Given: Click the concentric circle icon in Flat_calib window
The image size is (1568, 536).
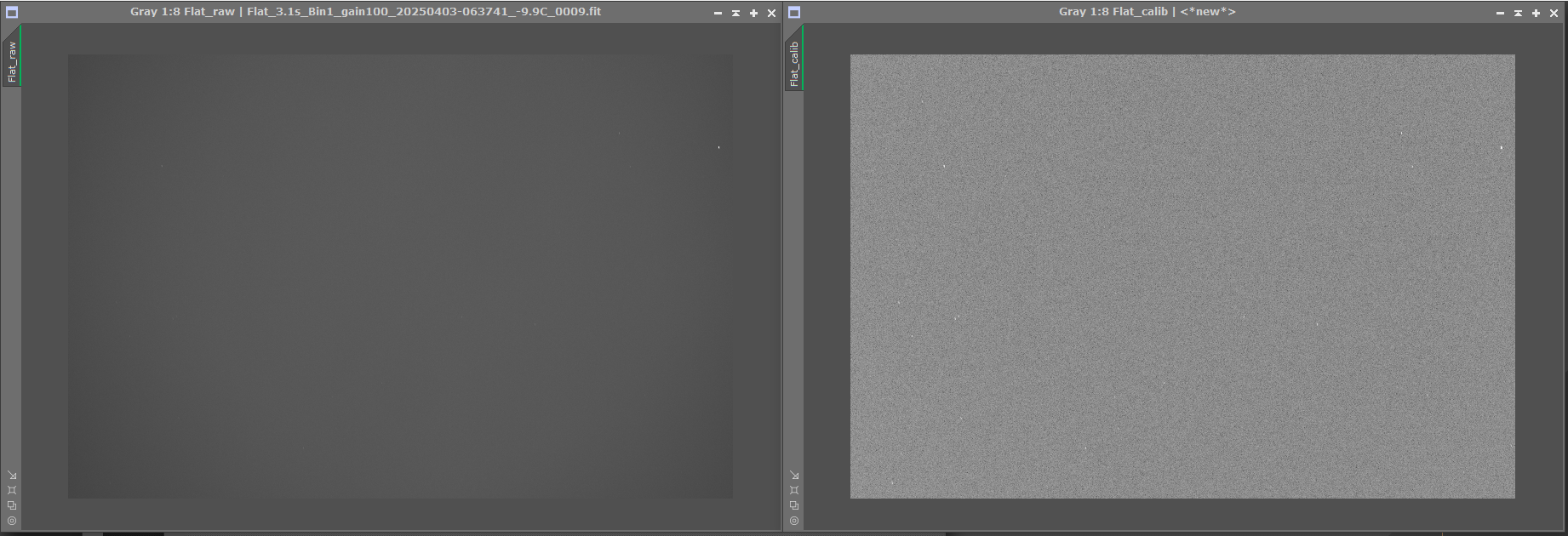Looking at the screenshot, I should click(794, 521).
